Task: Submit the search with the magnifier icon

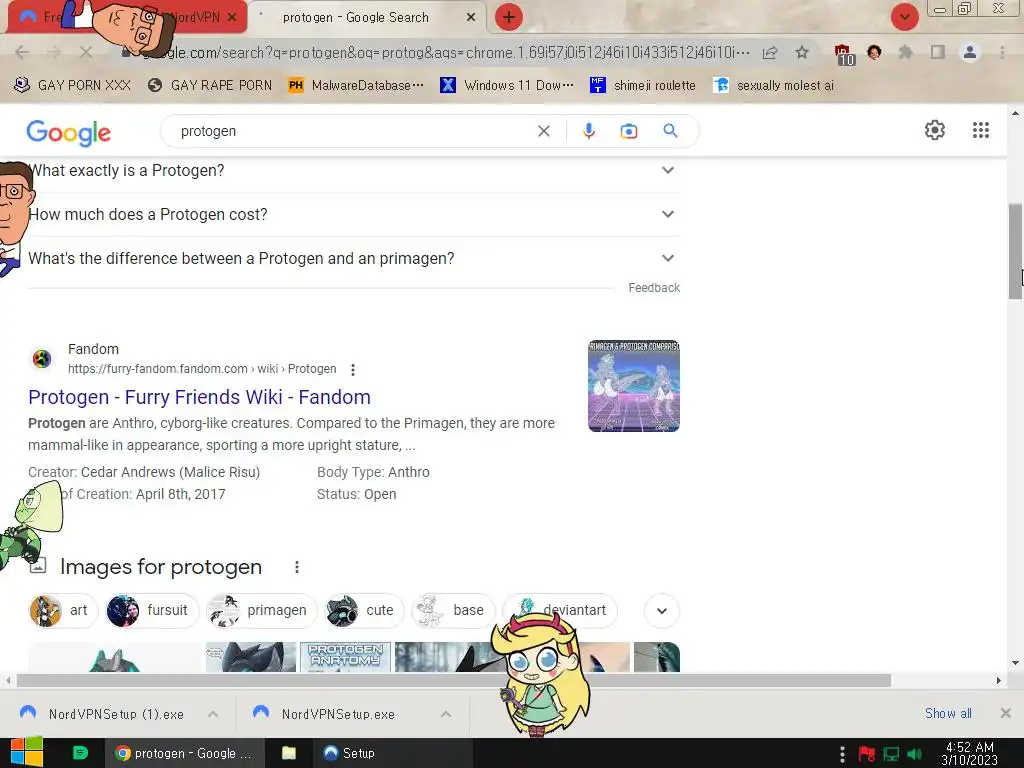Action: pyautogui.click(x=670, y=131)
